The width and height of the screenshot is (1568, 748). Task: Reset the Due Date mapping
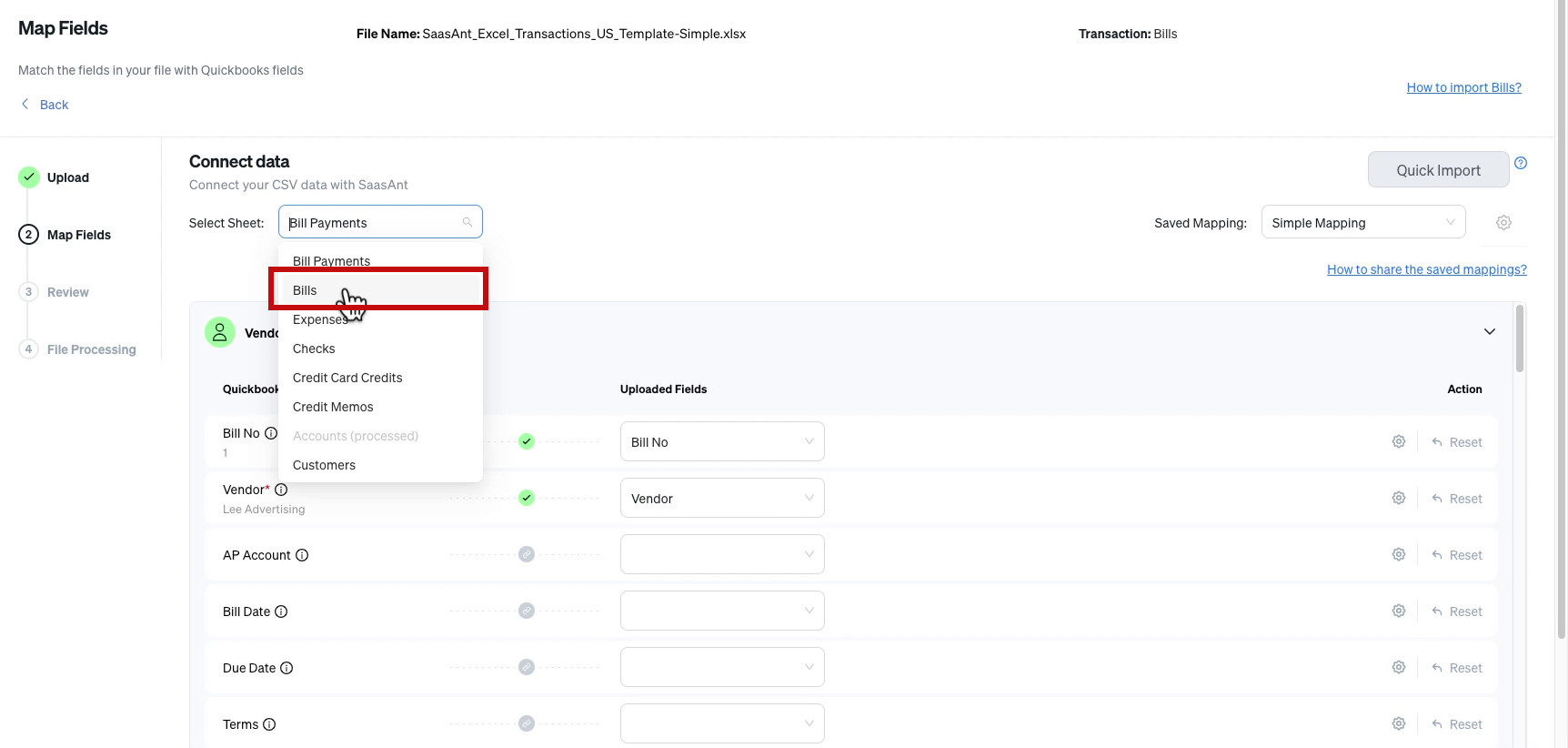tap(1457, 668)
